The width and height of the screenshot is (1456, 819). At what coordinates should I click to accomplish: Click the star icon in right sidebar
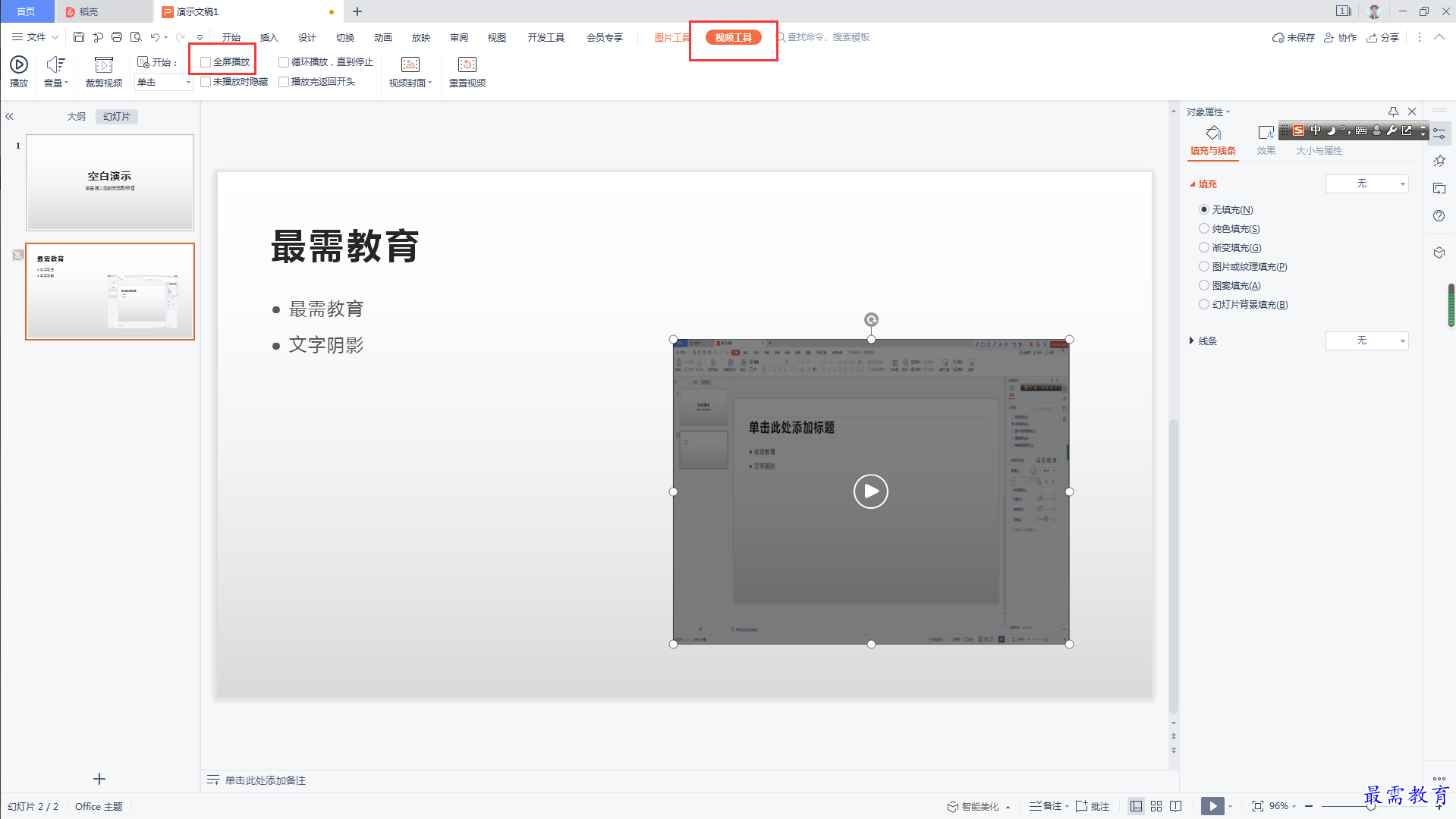[1439, 161]
